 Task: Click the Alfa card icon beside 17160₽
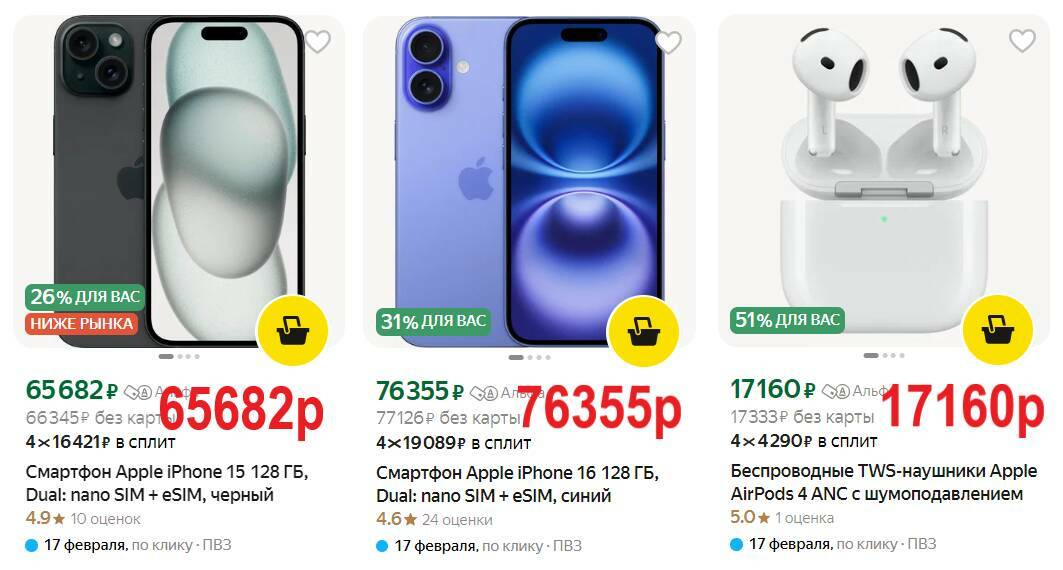point(836,391)
